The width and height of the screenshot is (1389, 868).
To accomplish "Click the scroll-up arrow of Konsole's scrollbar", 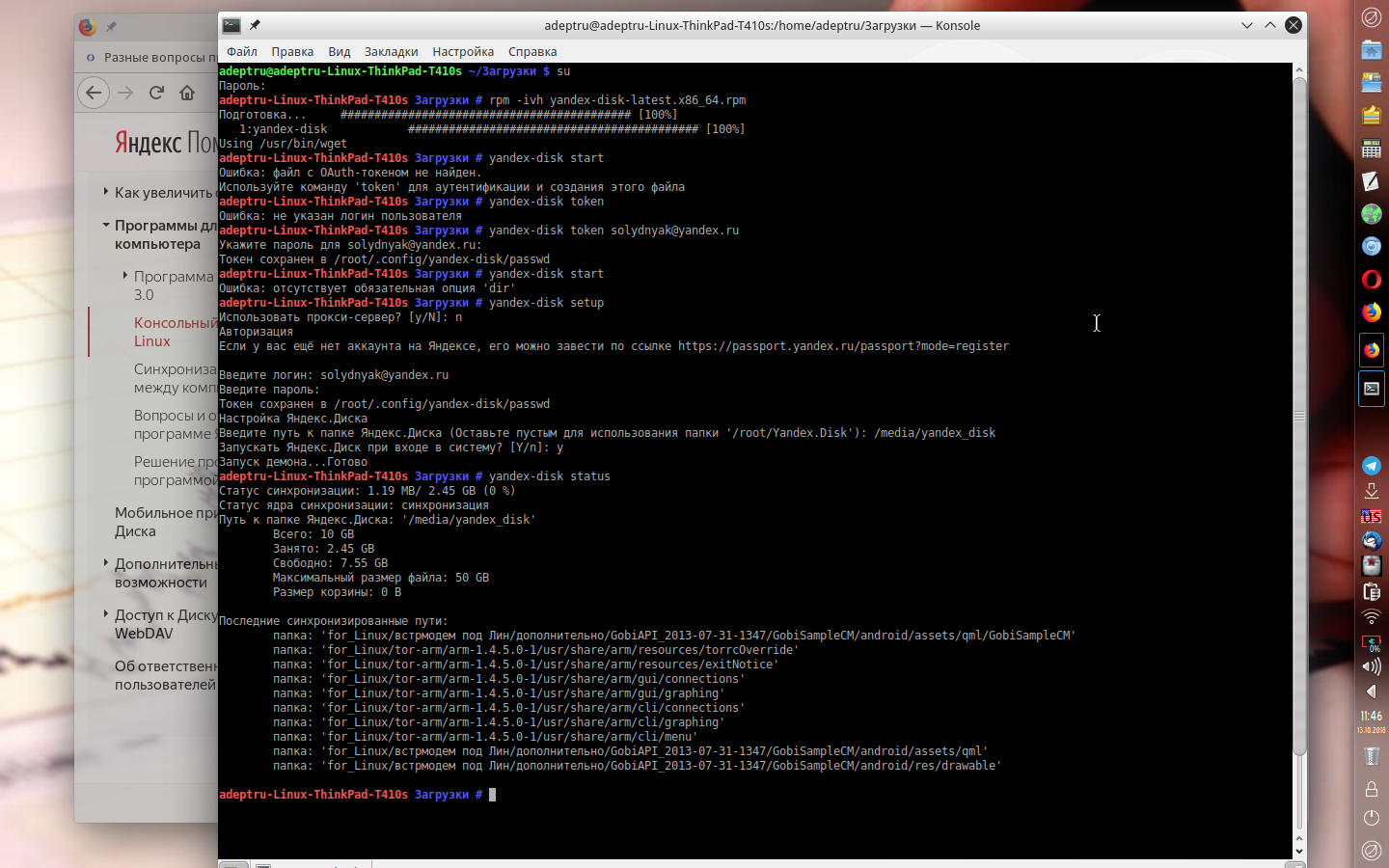I will pyautogui.click(x=1299, y=68).
